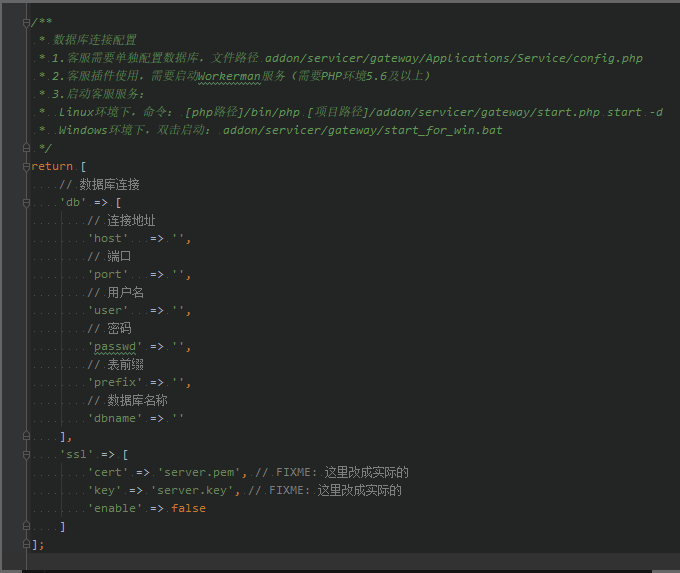680x573 pixels.
Task: Click the 'server.pem' string
Action: pos(199,472)
